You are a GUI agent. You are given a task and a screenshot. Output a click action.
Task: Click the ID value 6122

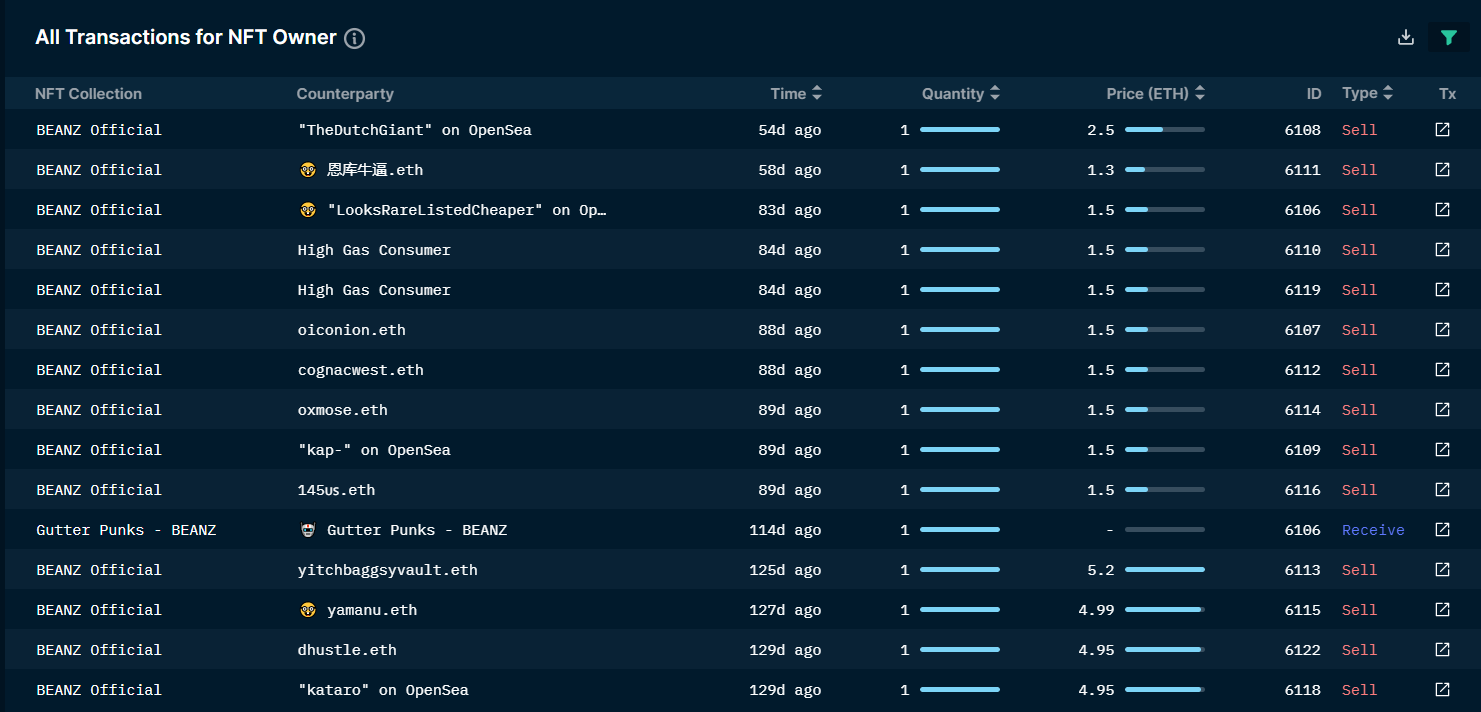[1303, 650]
